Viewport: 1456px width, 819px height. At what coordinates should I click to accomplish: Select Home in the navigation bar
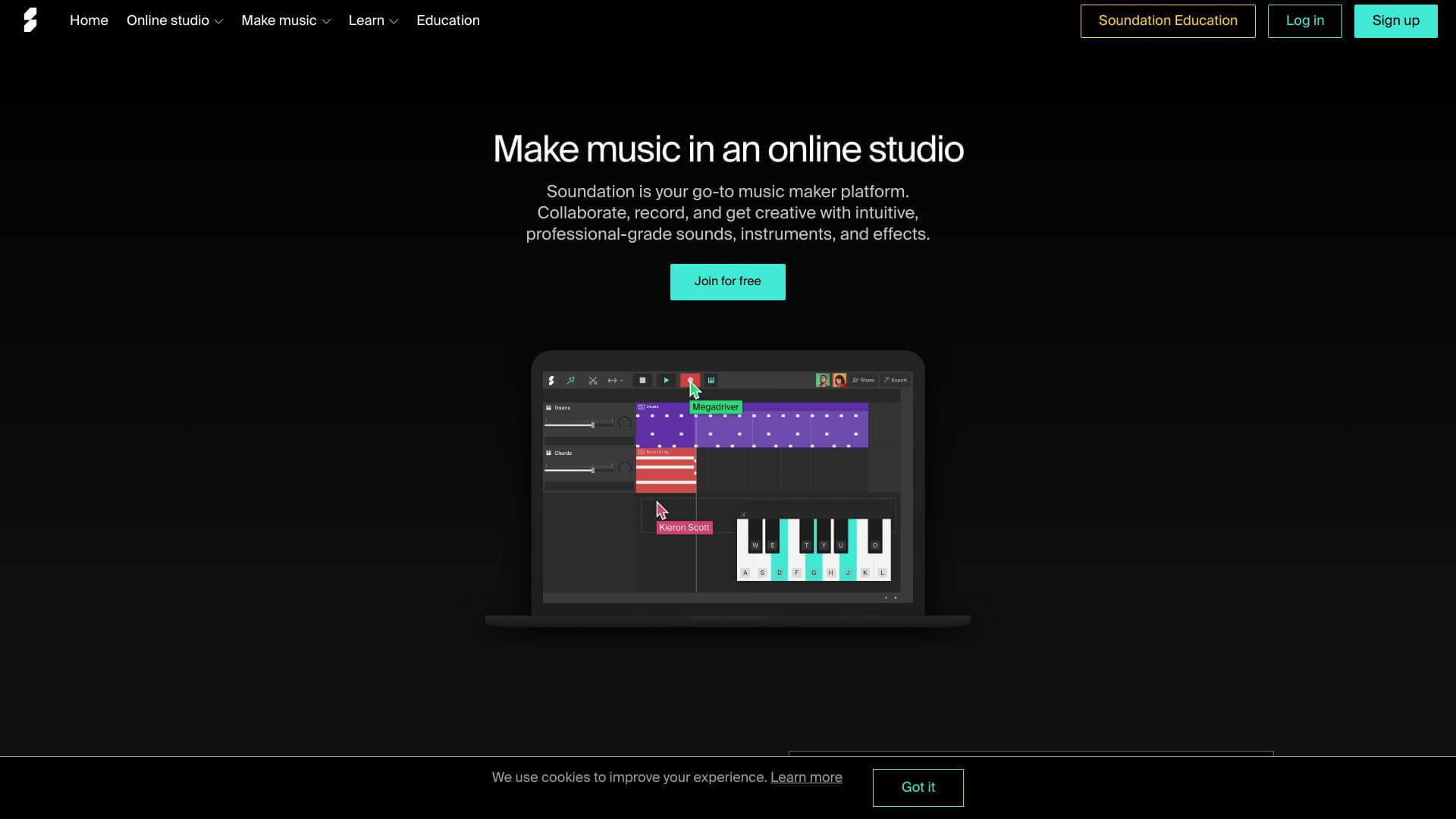pos(89,20)
